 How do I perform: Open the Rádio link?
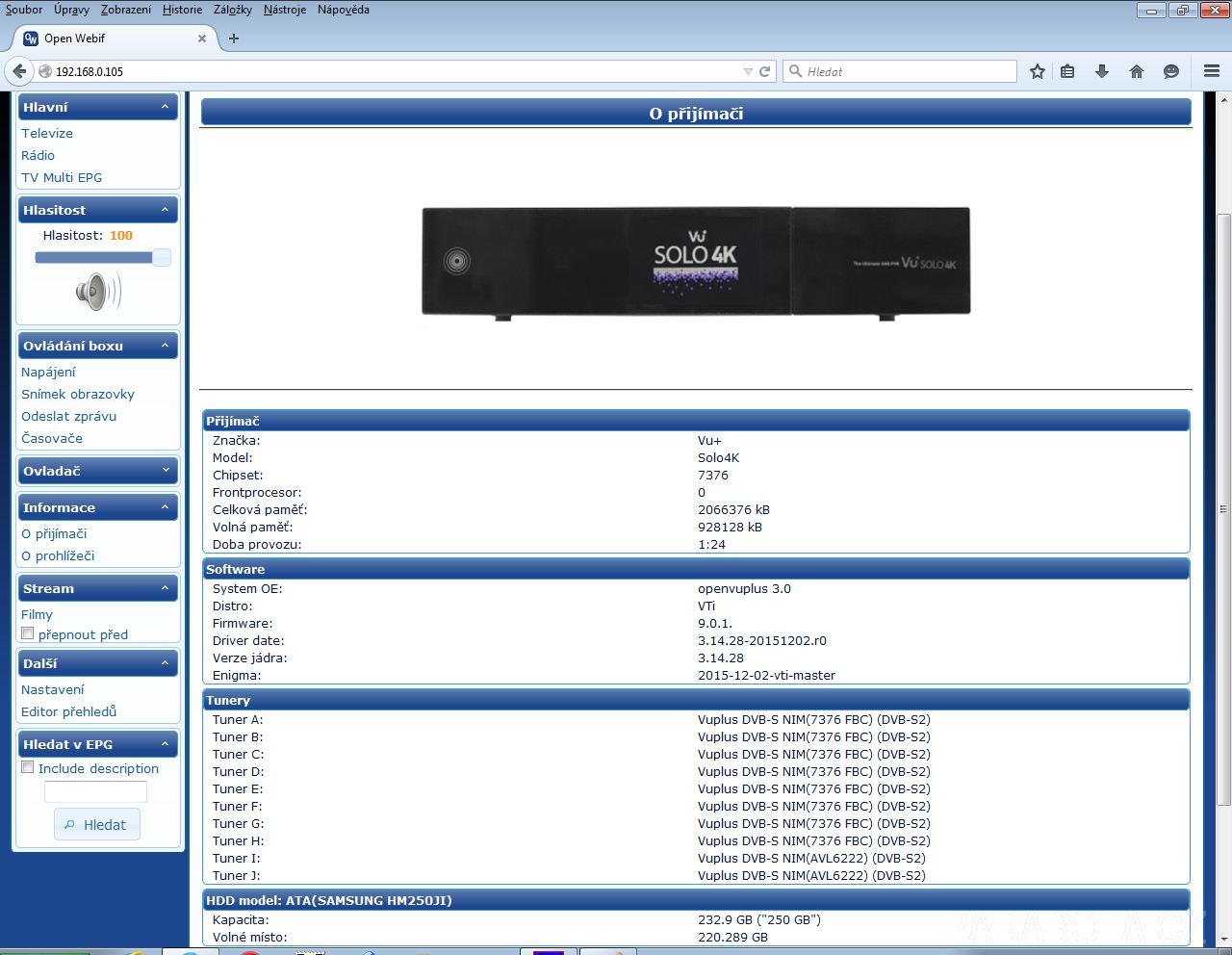(x=38, y=155)
